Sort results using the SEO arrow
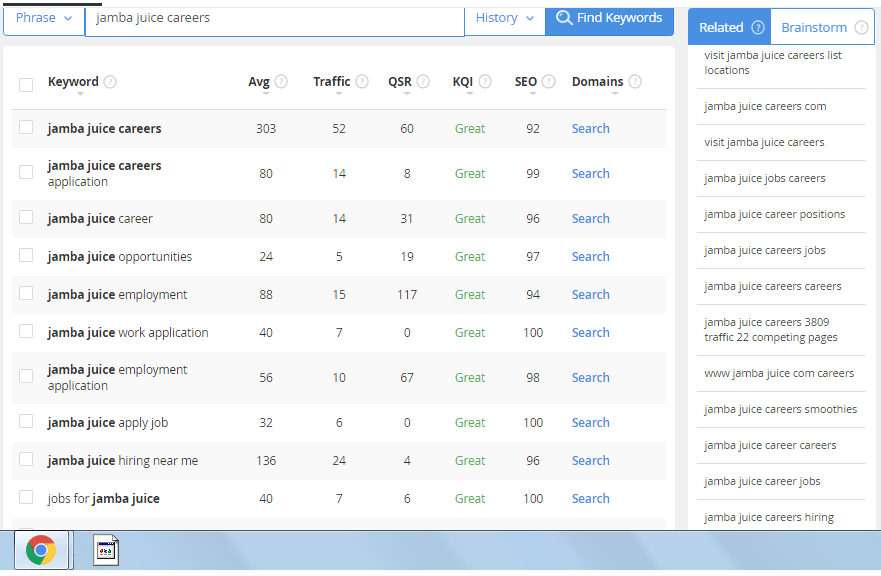This screenshot has height=576, width=881. (x=533, y=94)
